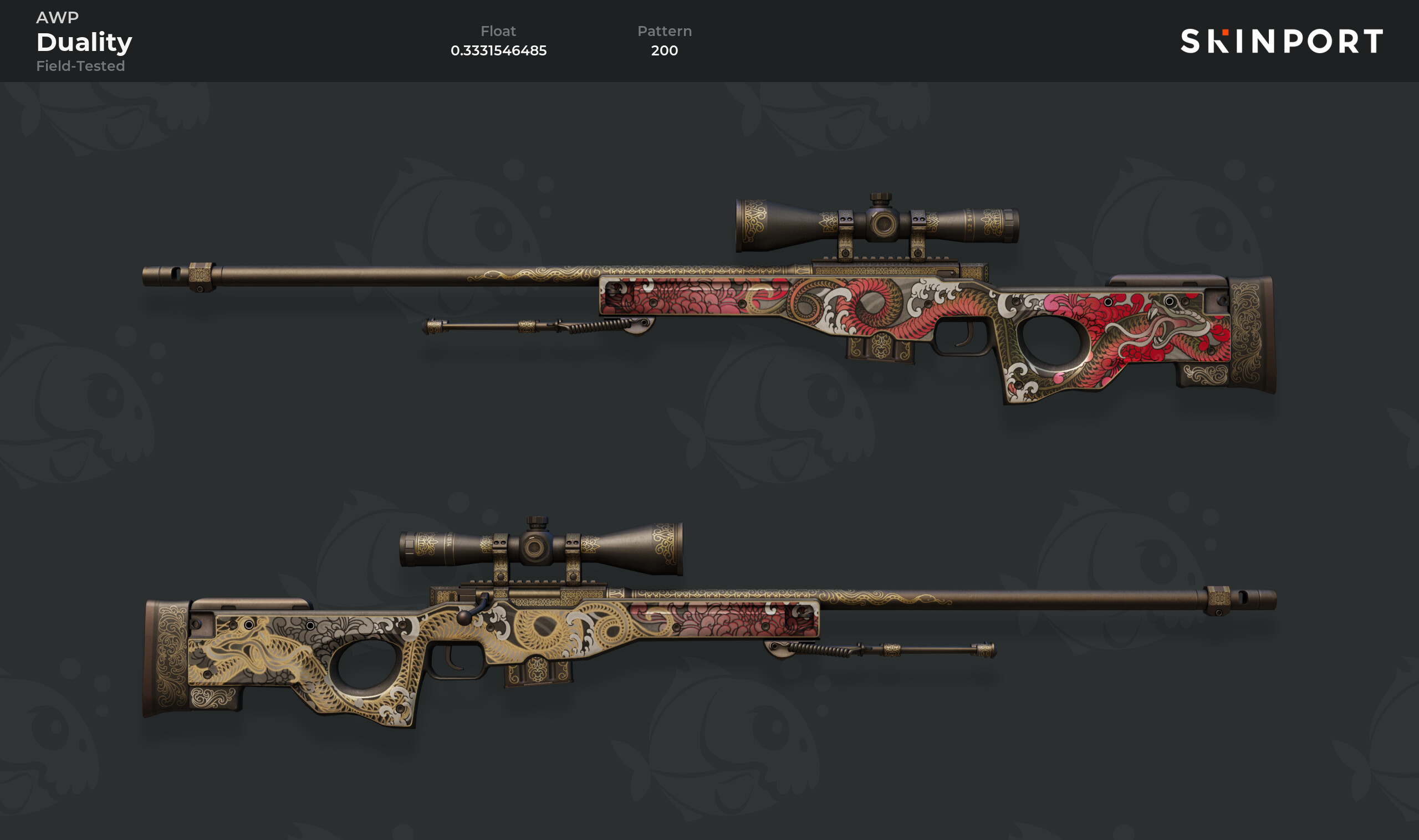Click the top rifle's engraved buttpad
This screenshot has width=1419, height=840.
pyautogui.click(x=1253, y=334)
